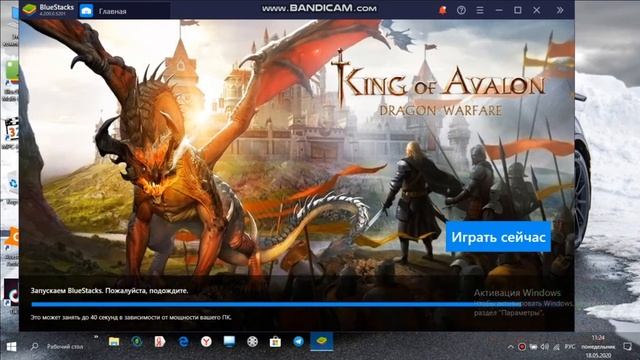Image resolution: width=640 pixels, height=360 pixels.
Task: Launch Microsoft Edge from the taskbar
Action: point(183,342)
